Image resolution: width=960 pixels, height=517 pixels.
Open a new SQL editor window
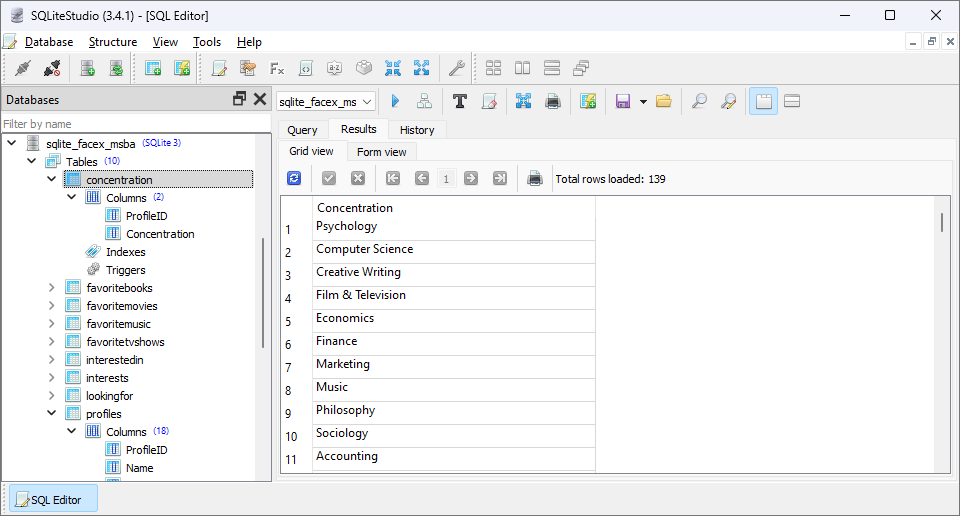tap(219, 68)
